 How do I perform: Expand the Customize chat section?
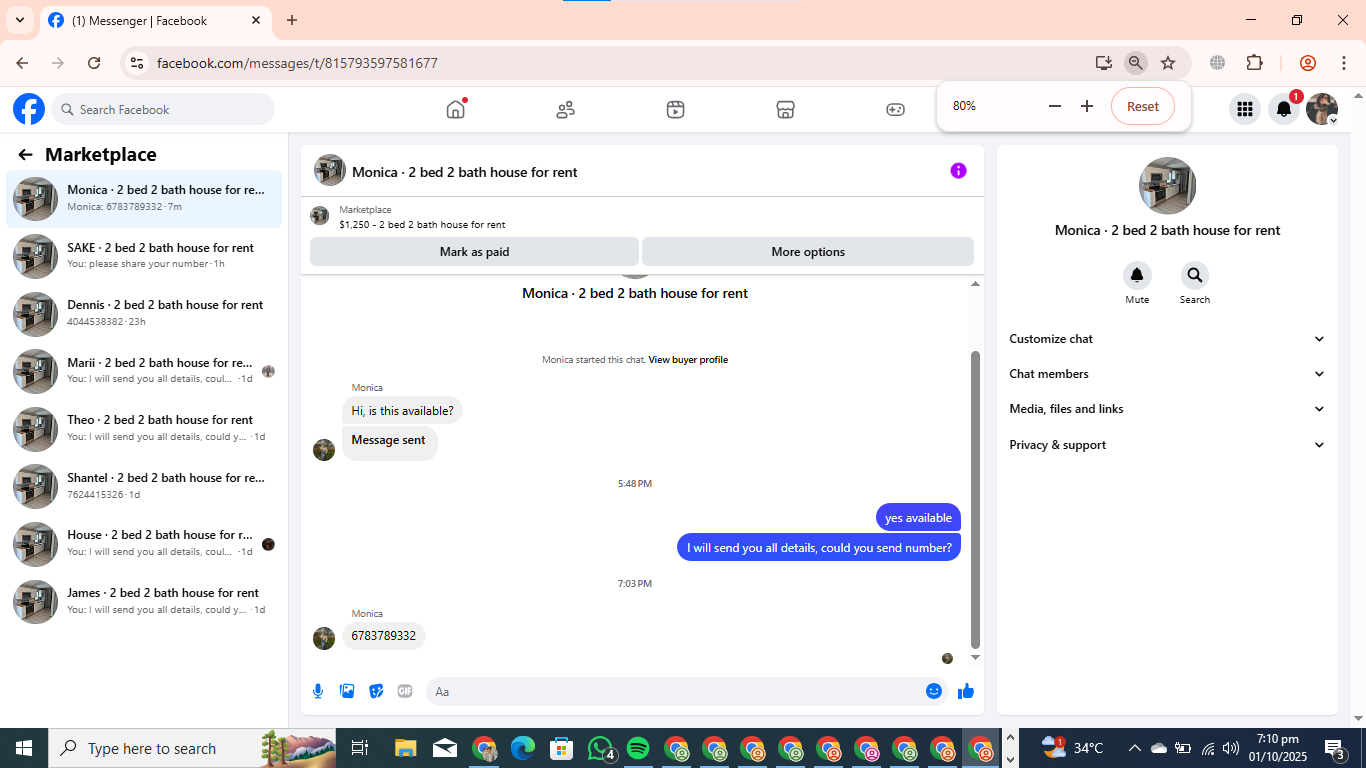pyautogui.click(x=1167, y=339)
